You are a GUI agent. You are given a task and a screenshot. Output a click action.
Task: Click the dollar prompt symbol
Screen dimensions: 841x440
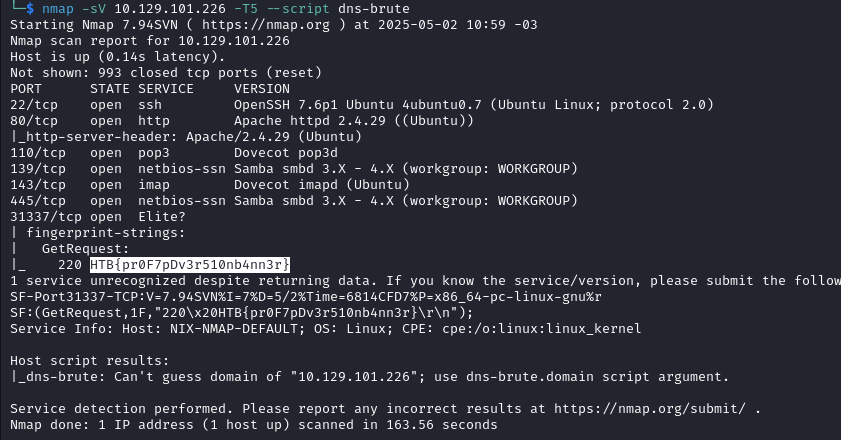tap(29, 9)
